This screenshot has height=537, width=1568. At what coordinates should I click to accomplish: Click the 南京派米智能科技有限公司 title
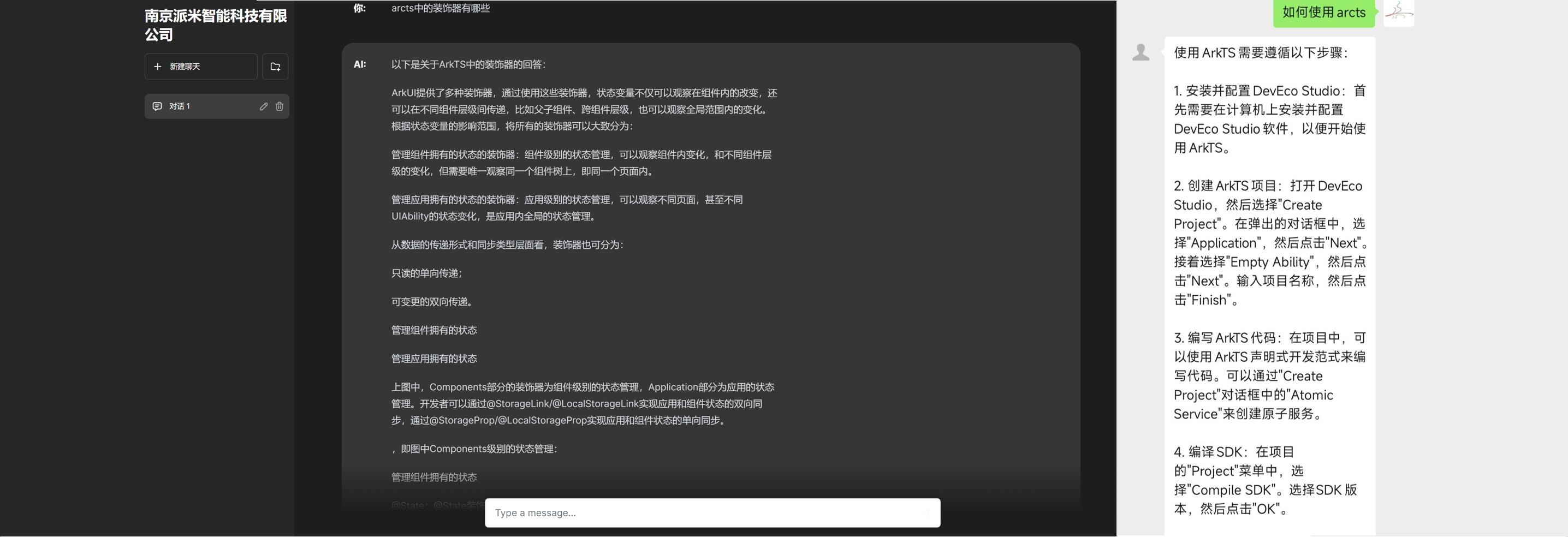click(216, 25)
